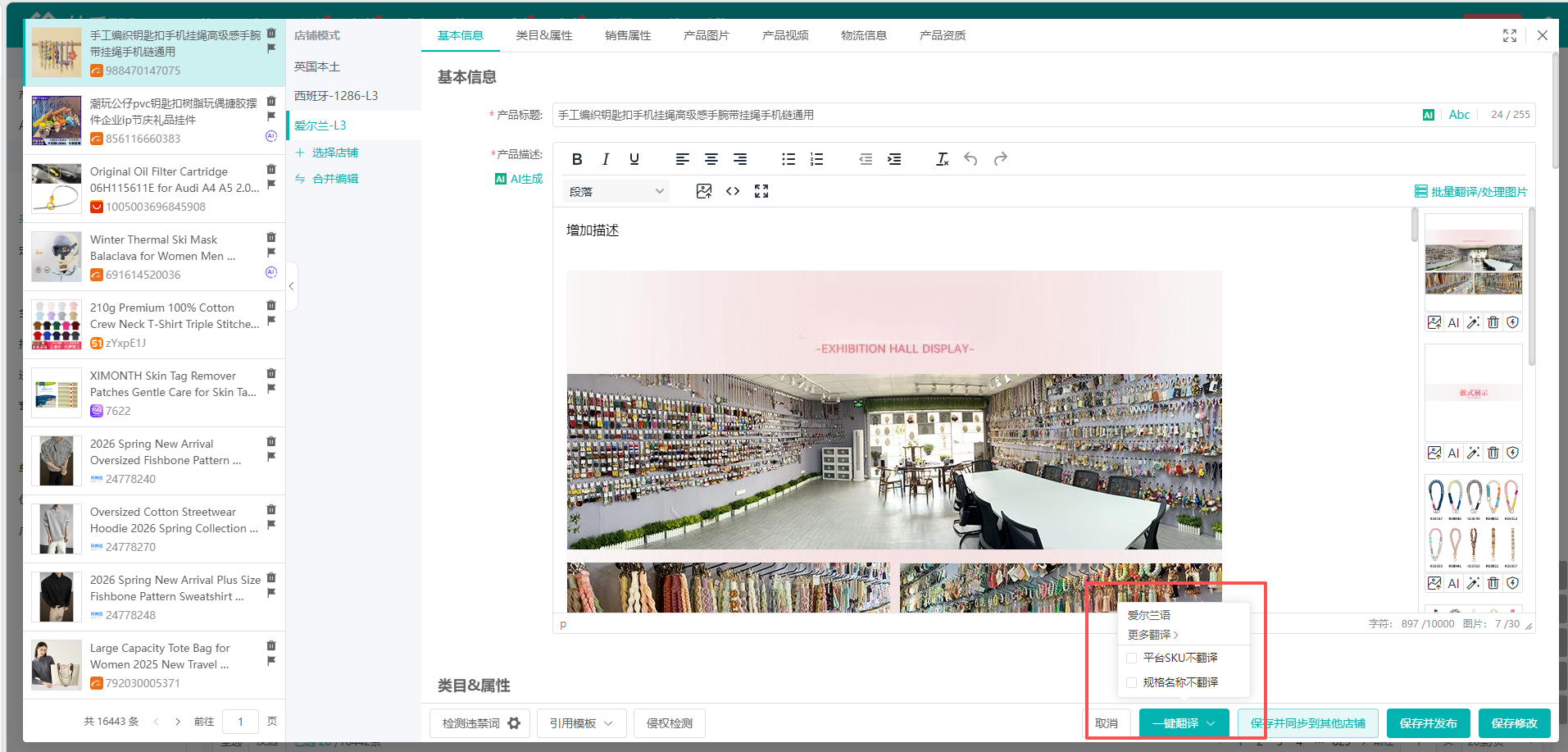
Task: Insert a numbered list
Action: [x=816, y=159]
